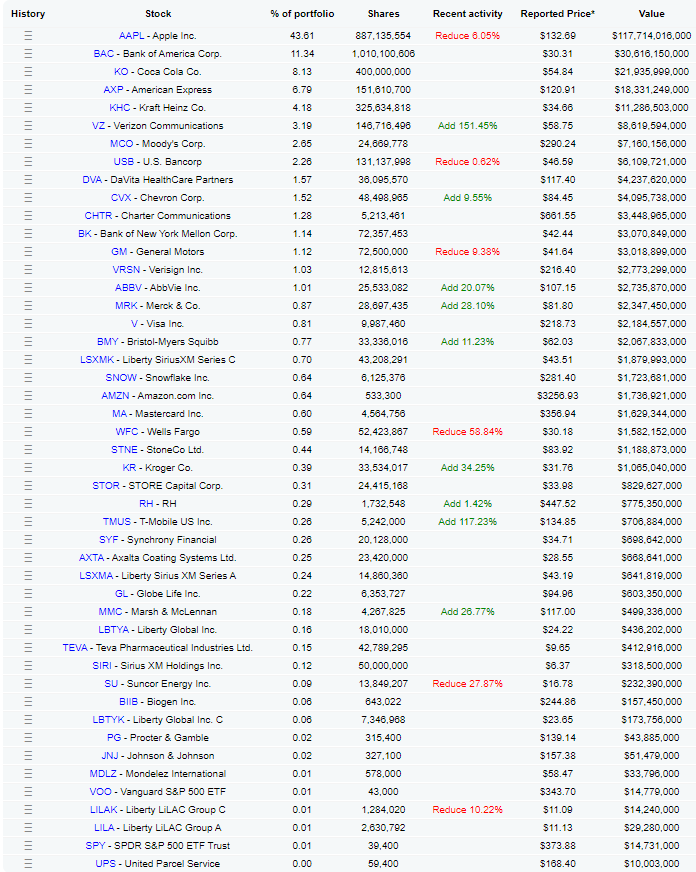Click history icon beside Moody's Corp.
The width and height of the screenshot is (696, 872).
(28, 143)
